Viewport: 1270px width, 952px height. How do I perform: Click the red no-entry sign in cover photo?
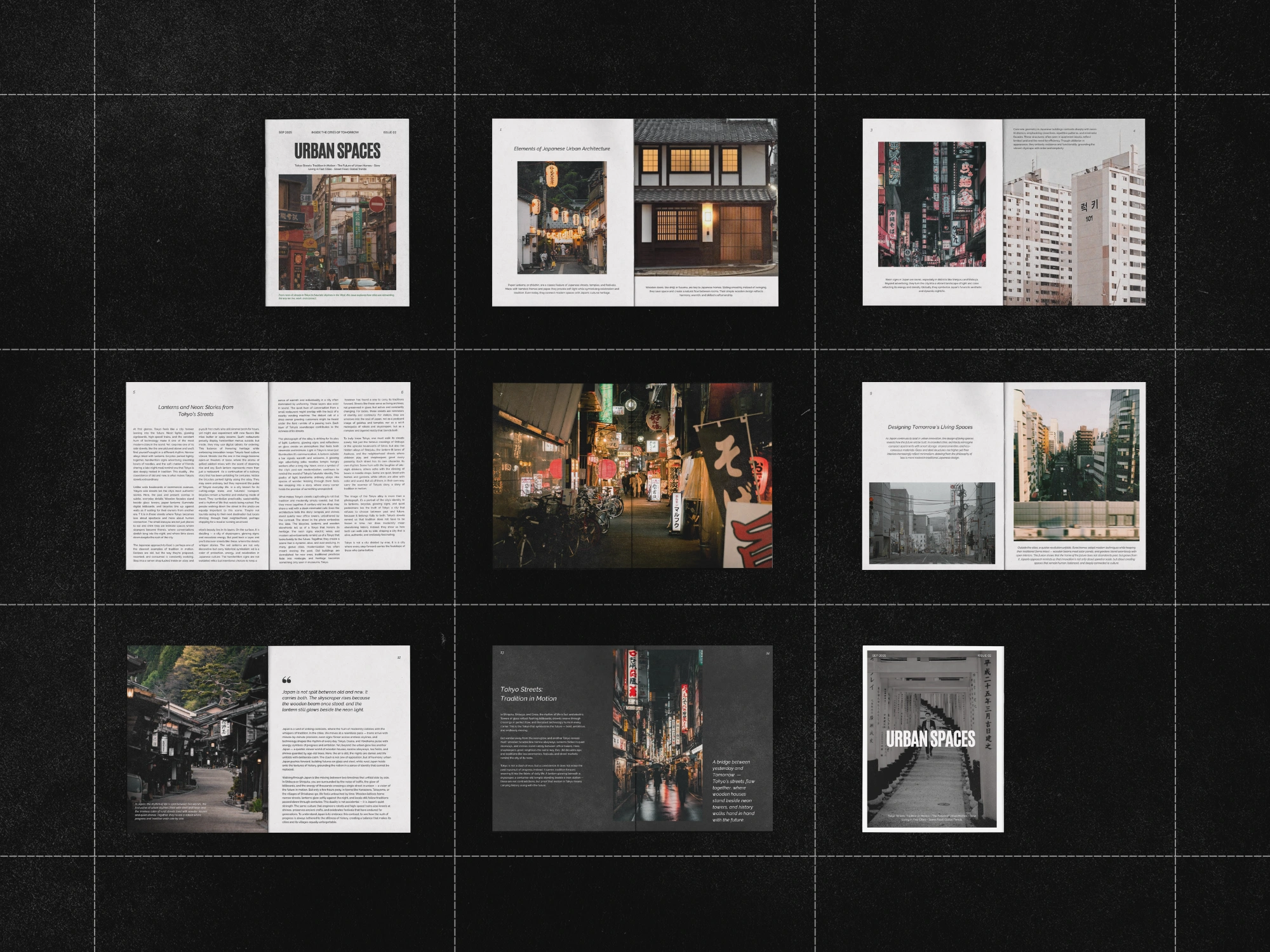(x=377, y=204)
